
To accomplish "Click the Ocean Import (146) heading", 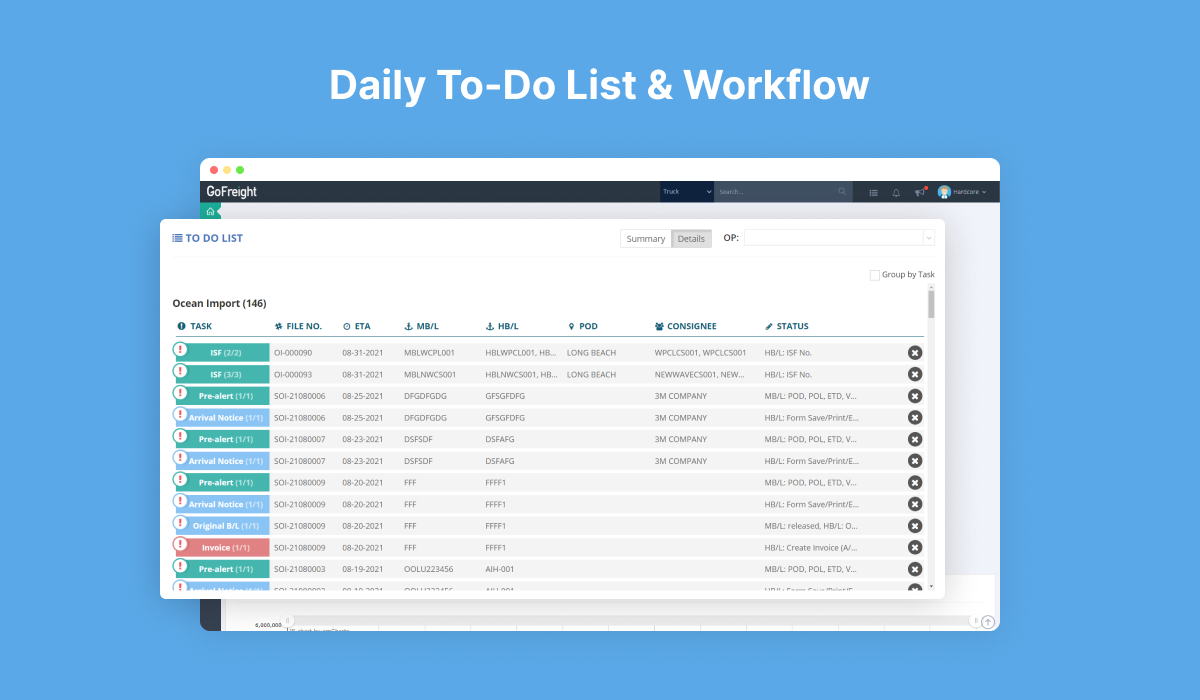I will (x=219, y=303).
